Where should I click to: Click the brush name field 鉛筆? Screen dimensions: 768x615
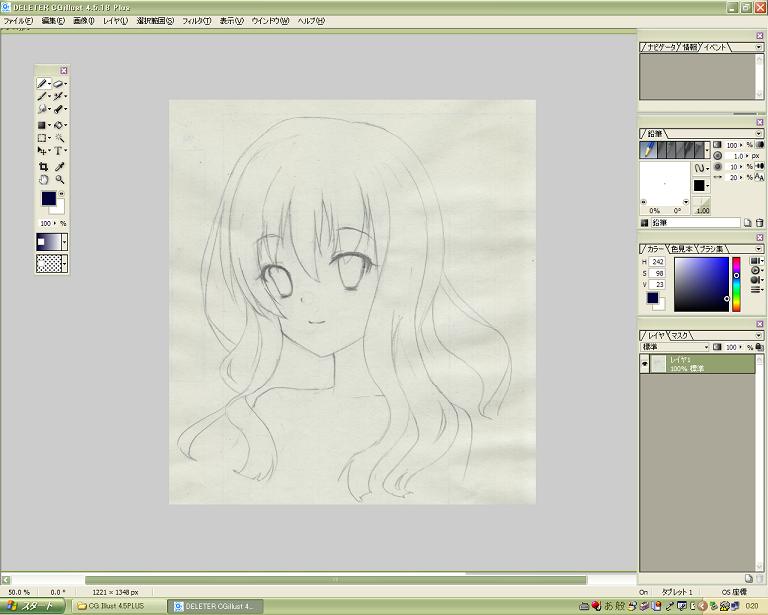[x=695, y=223]
